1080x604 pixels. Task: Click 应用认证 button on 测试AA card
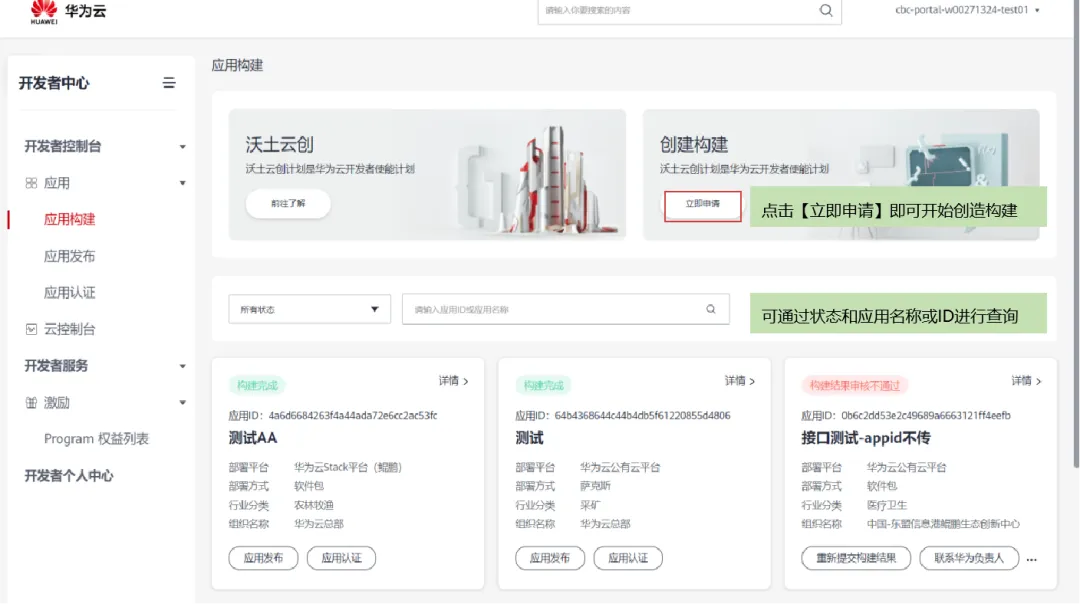(342, 558)
